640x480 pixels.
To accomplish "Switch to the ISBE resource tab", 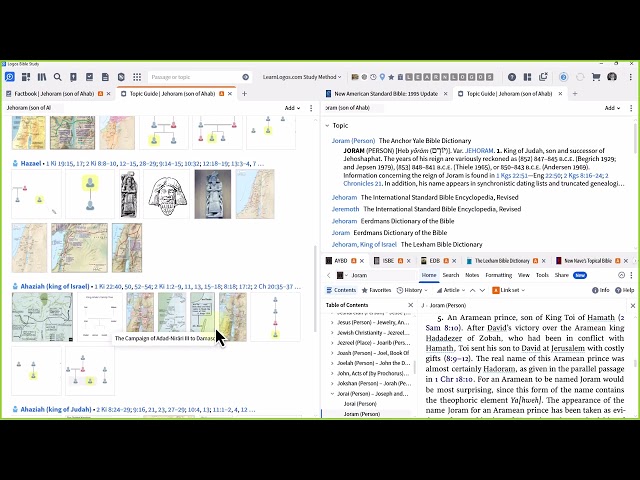I will pyautogui.click(x=388, y=260).
